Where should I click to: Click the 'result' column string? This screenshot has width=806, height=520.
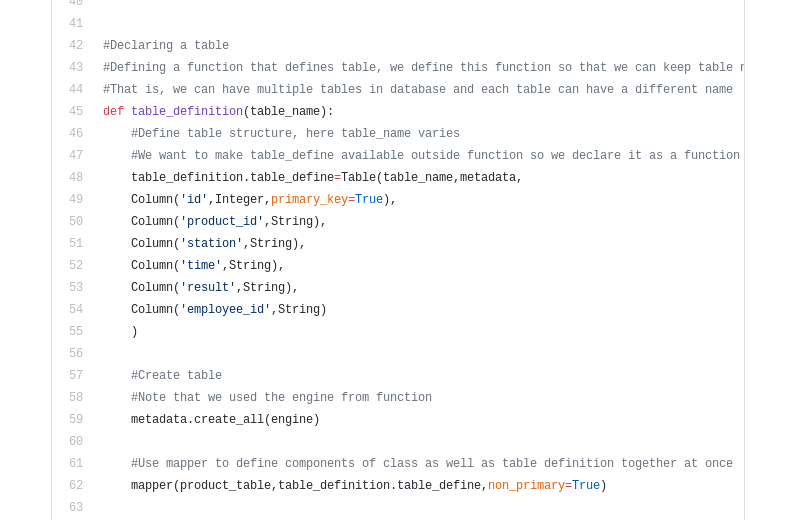click(208, 287)
